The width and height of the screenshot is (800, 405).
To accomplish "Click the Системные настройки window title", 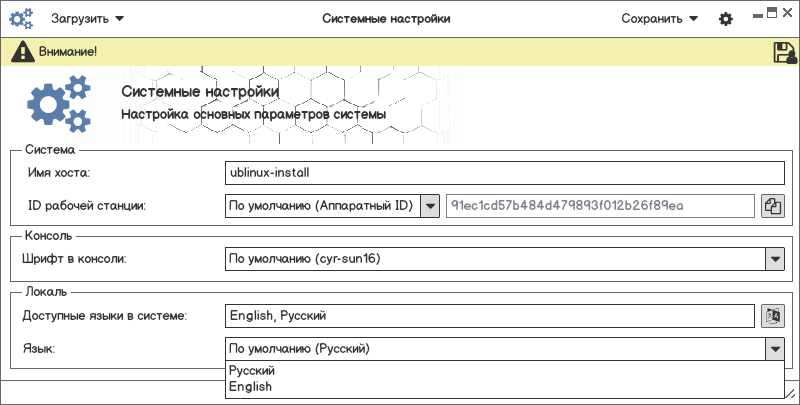I will [x=386, y=19].
